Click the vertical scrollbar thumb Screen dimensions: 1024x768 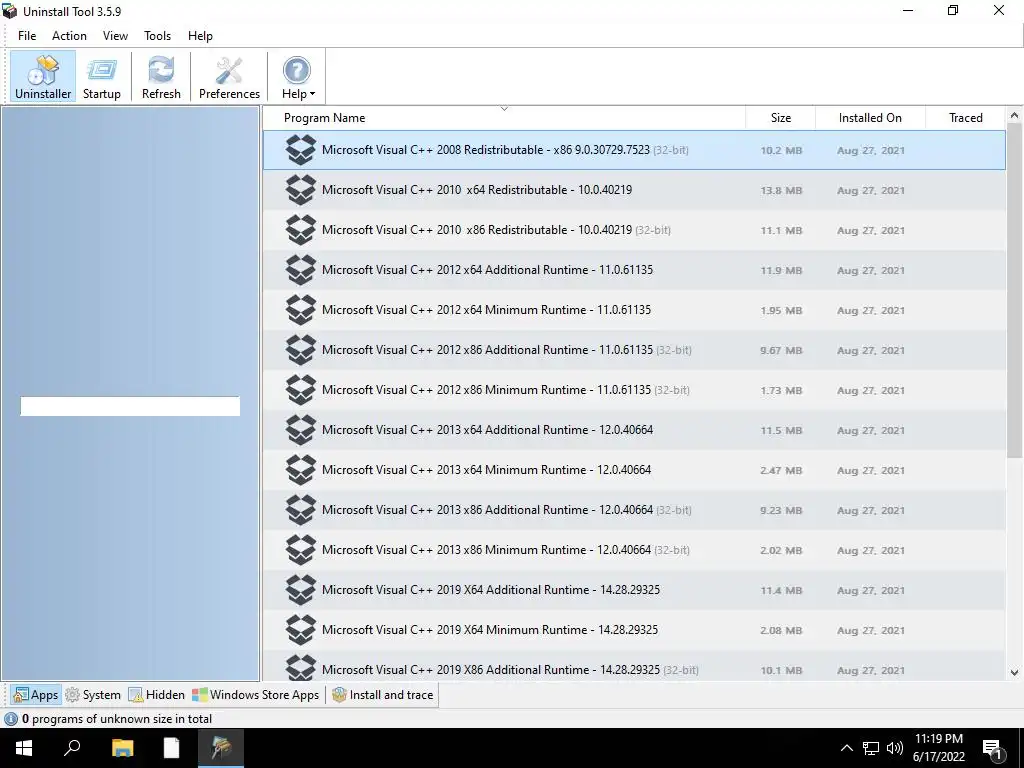pyautogui.click(x=1014, y=290)
